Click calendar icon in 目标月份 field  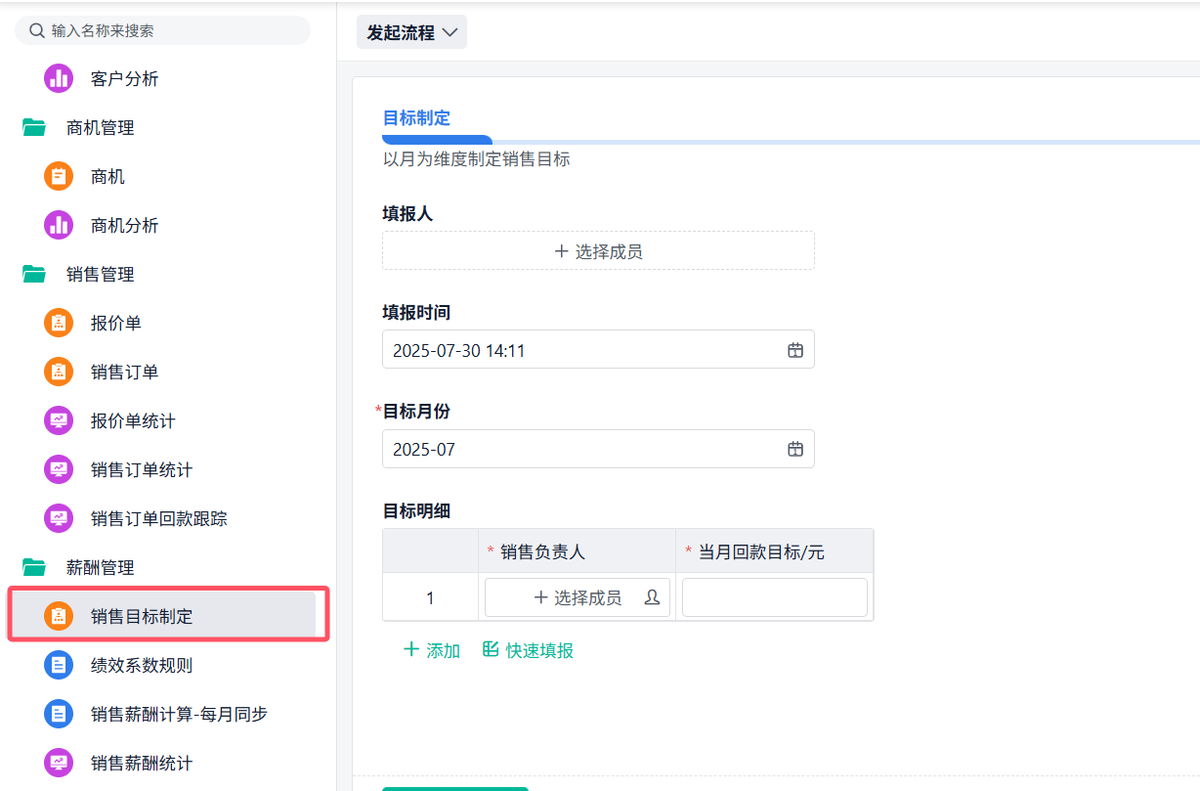[795, 449]
